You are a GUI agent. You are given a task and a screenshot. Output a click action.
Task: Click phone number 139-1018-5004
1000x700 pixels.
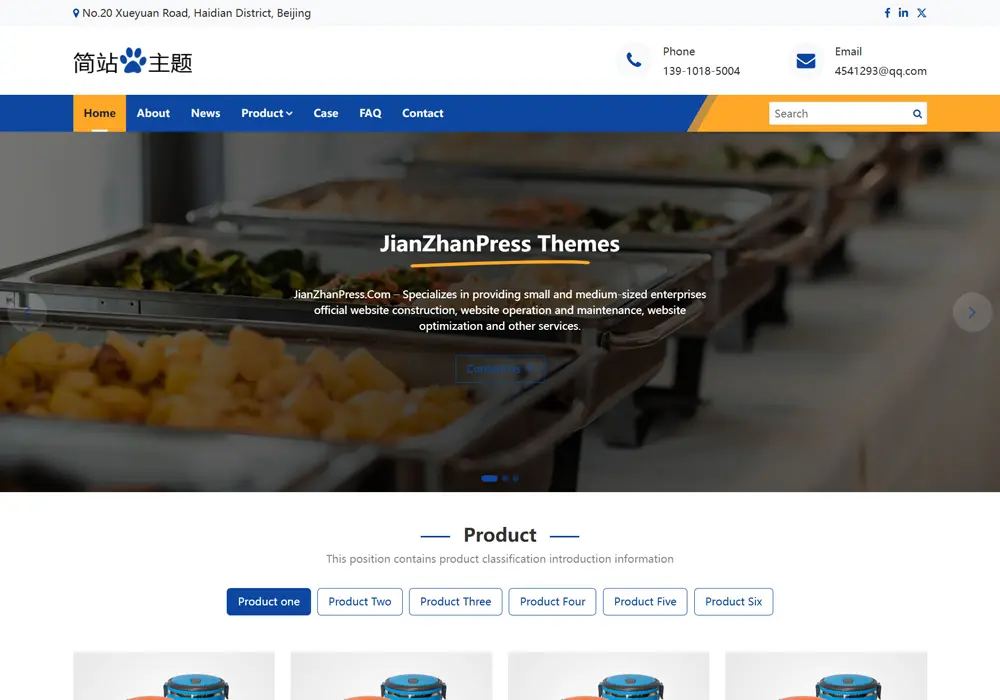701,71
